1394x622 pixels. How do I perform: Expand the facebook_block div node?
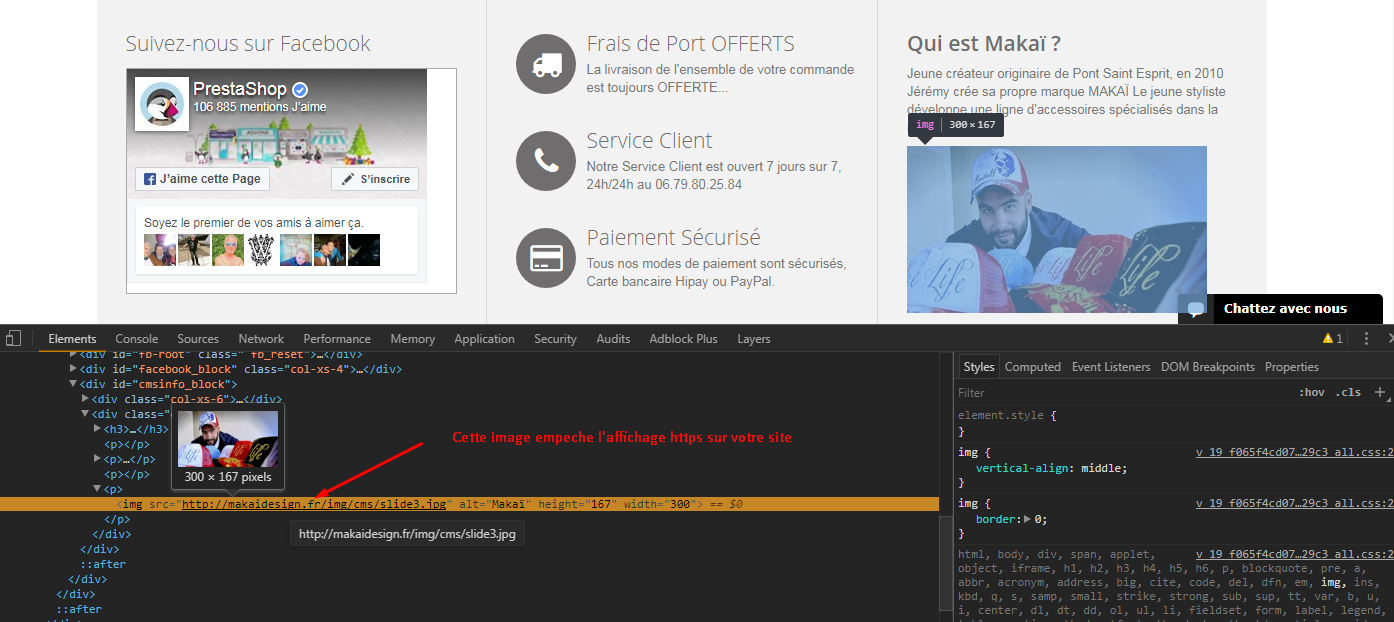pos(73,369)
